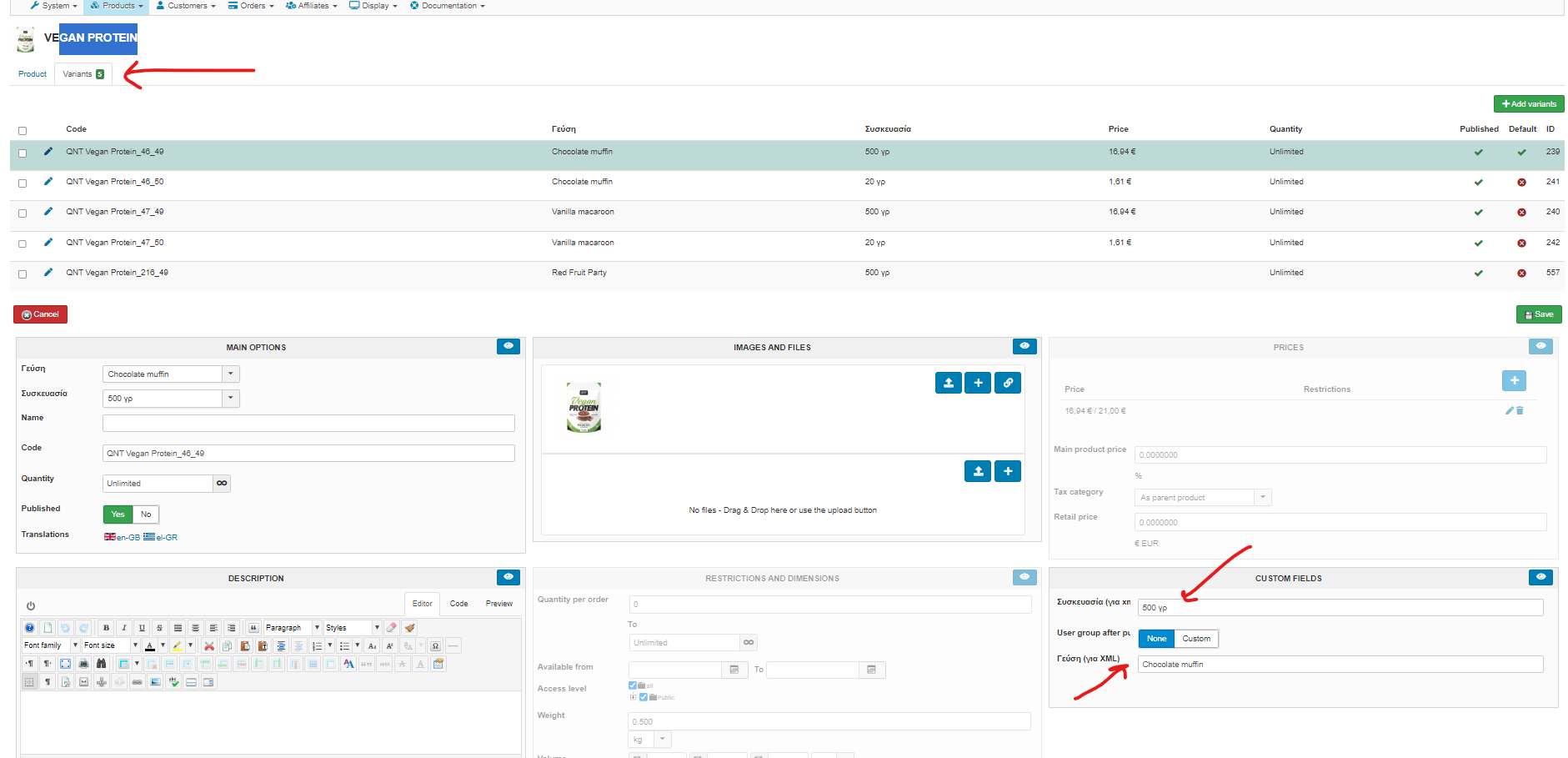Upload a file in the files section
Viewport: 1568px width, 758px height.
[978, 471]
